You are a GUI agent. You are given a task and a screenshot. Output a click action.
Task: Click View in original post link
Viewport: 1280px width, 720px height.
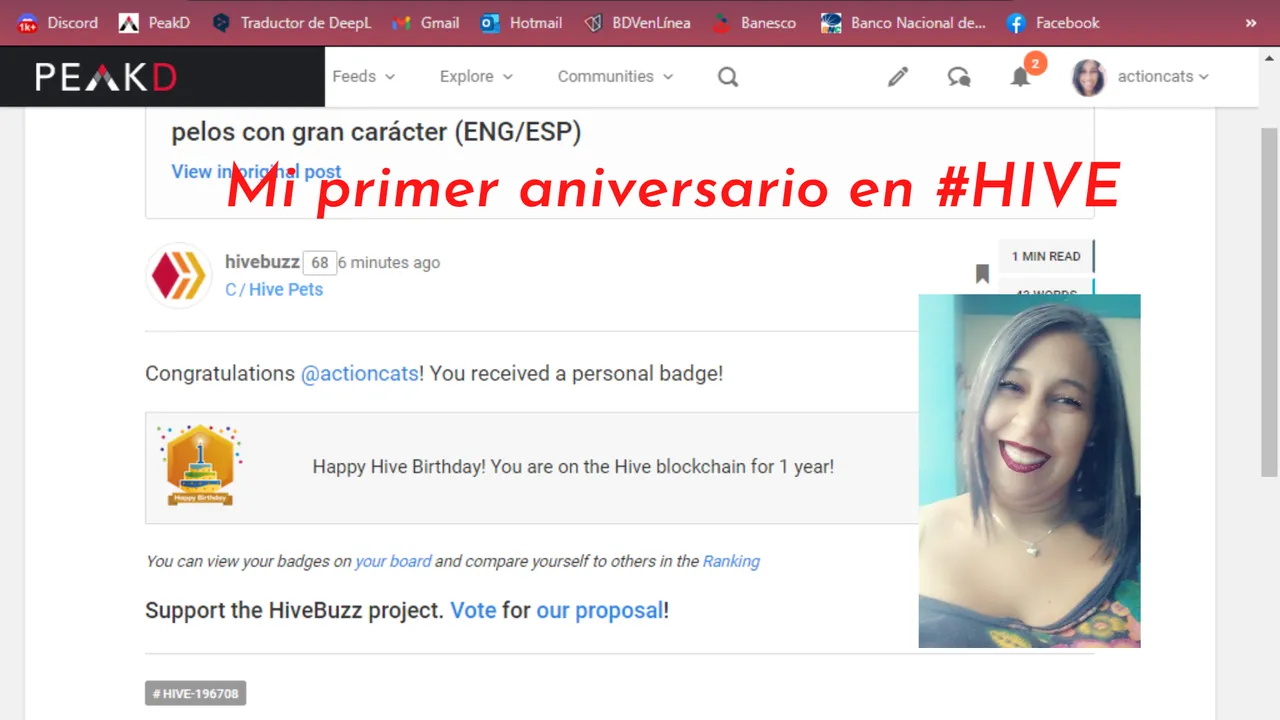click(256, 172)
